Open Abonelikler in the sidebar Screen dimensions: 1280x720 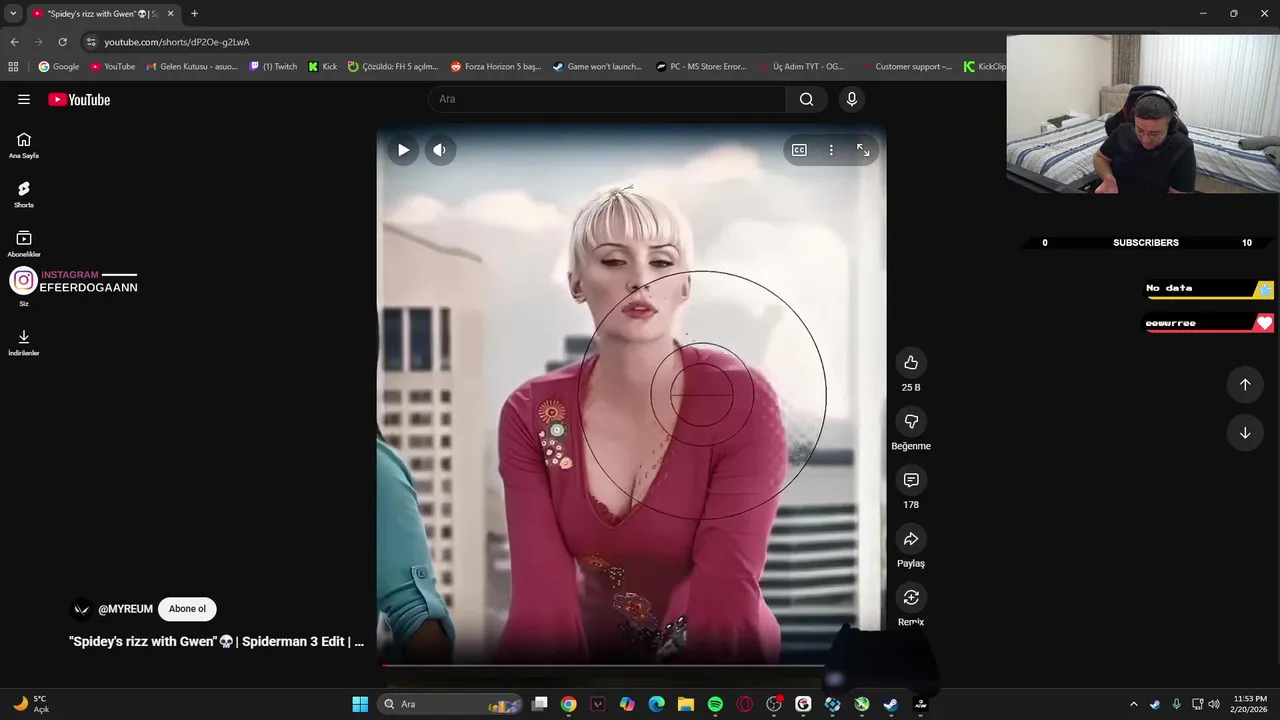(x=24, y=243)
